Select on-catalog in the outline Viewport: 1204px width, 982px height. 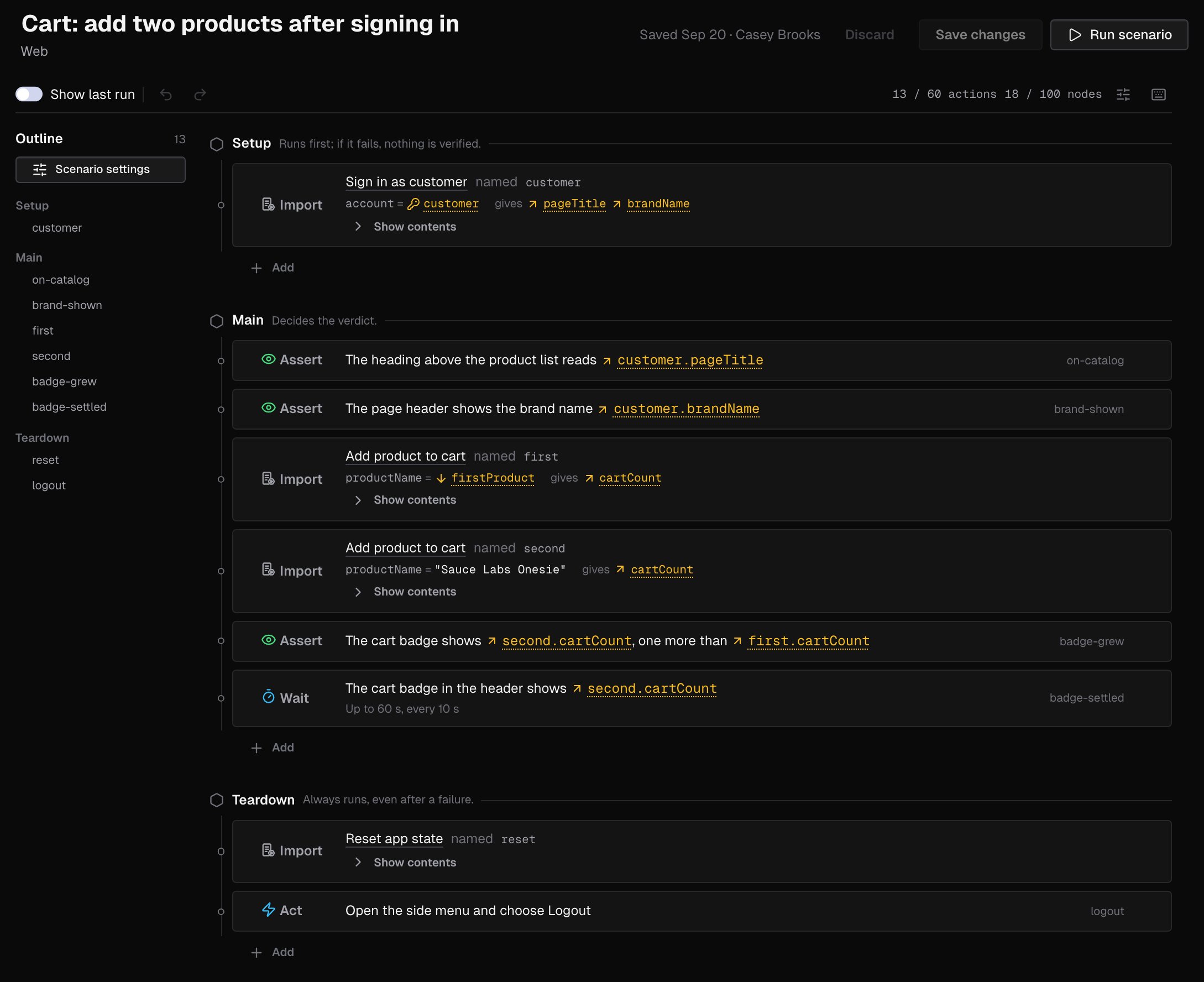[60, 280]
